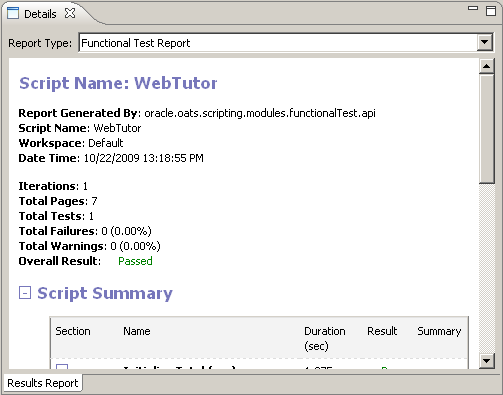
Task: Open the Report Type dropdown arrow
Action: point(485,42)
